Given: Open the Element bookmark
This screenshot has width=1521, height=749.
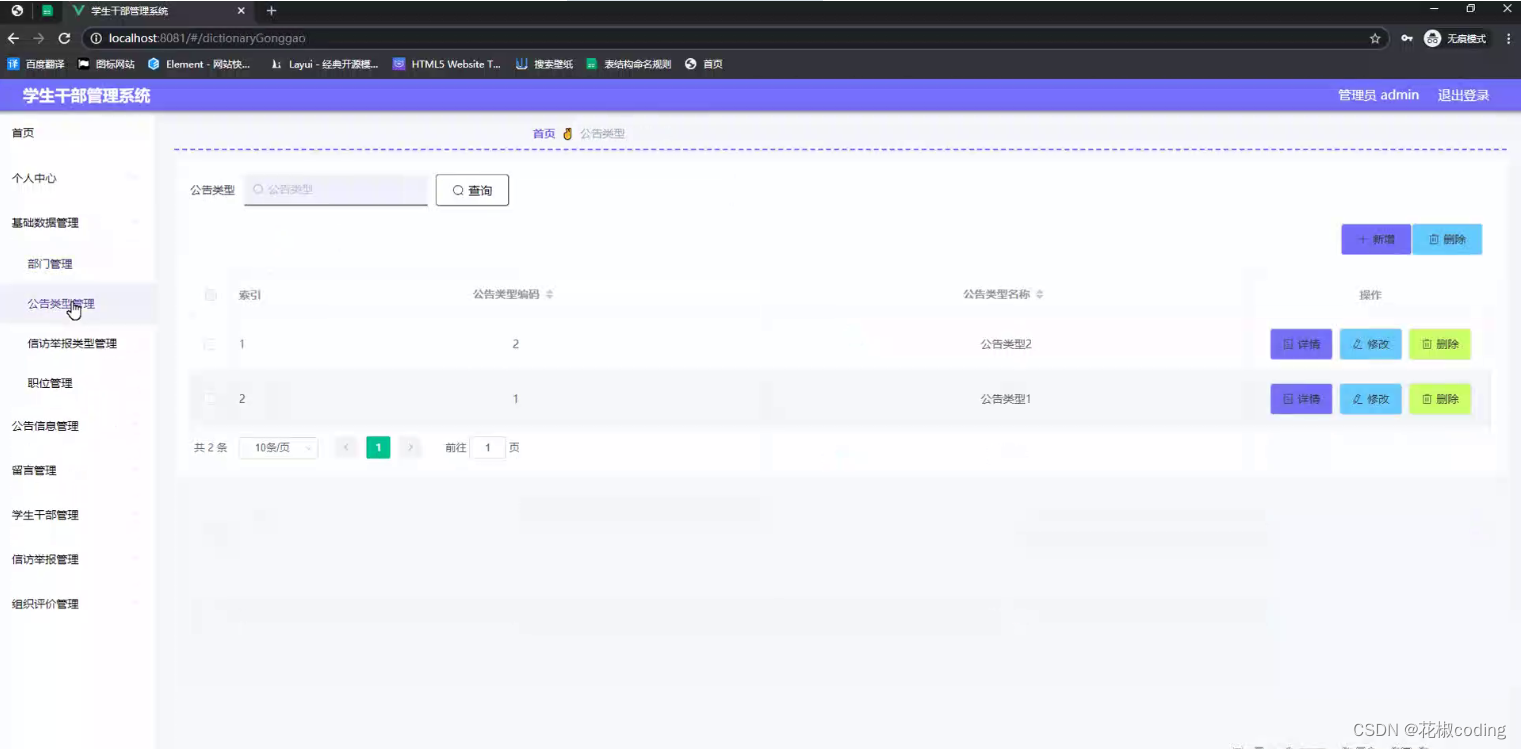Looking at the screenshot, I should pyautogui.click(x=199, y=64).
